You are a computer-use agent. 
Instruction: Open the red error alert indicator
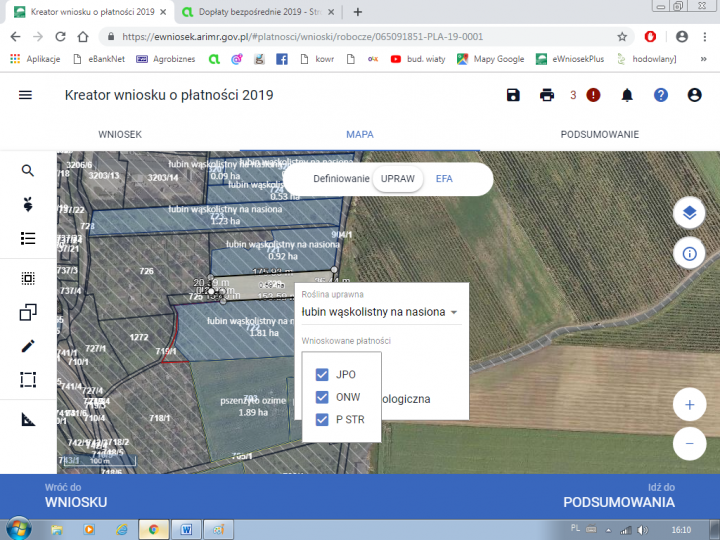[x=593, y=95]
